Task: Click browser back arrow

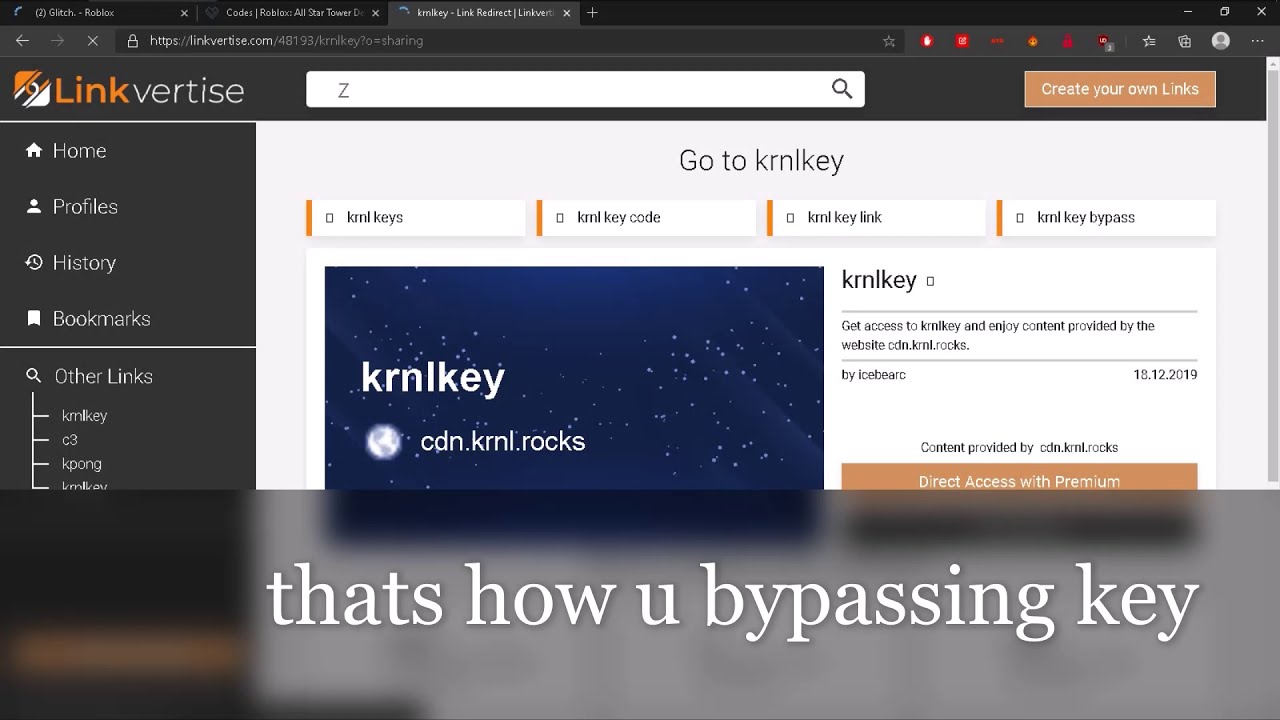Action: click(22, 41)
